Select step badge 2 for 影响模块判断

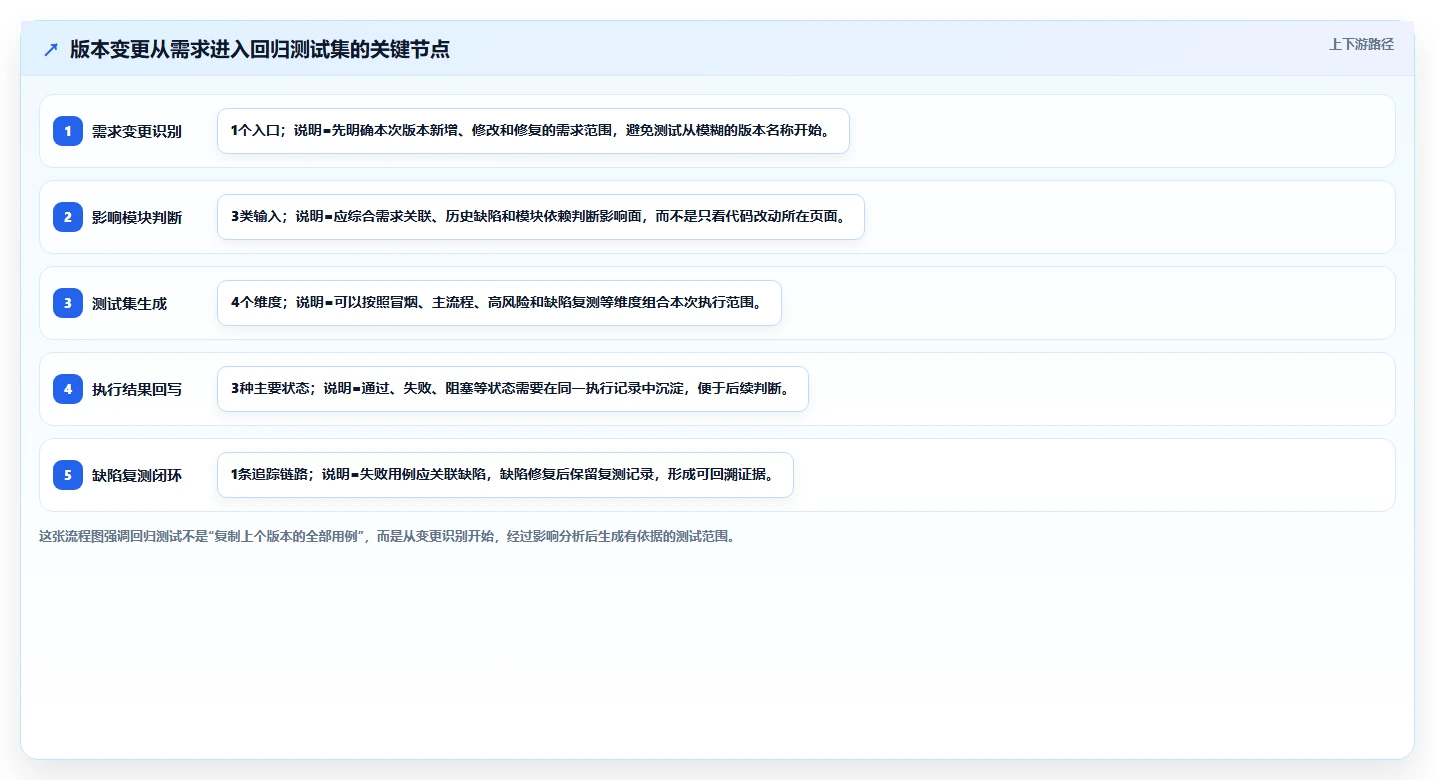tap(68, 217)
